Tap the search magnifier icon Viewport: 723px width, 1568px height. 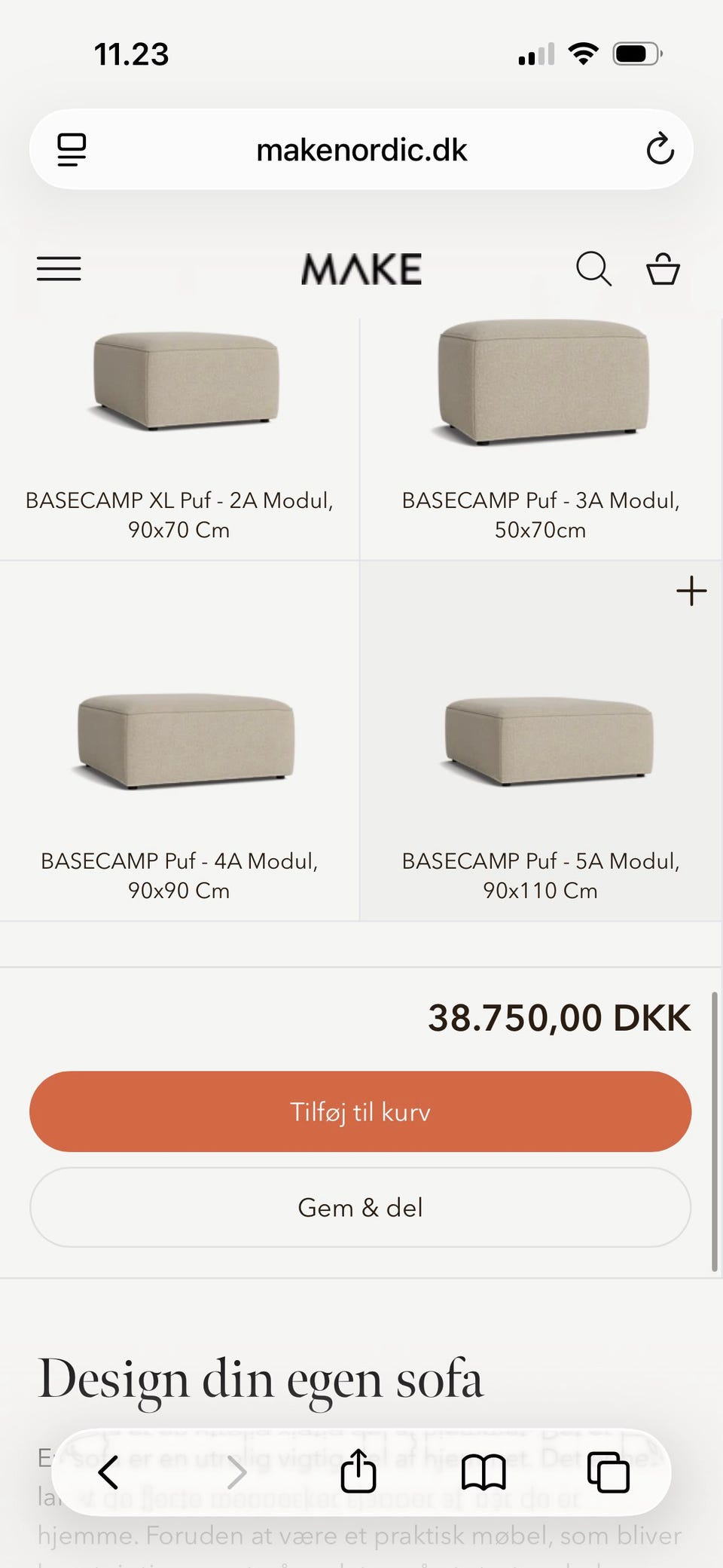pyautogui.click(x=593, y=269)
